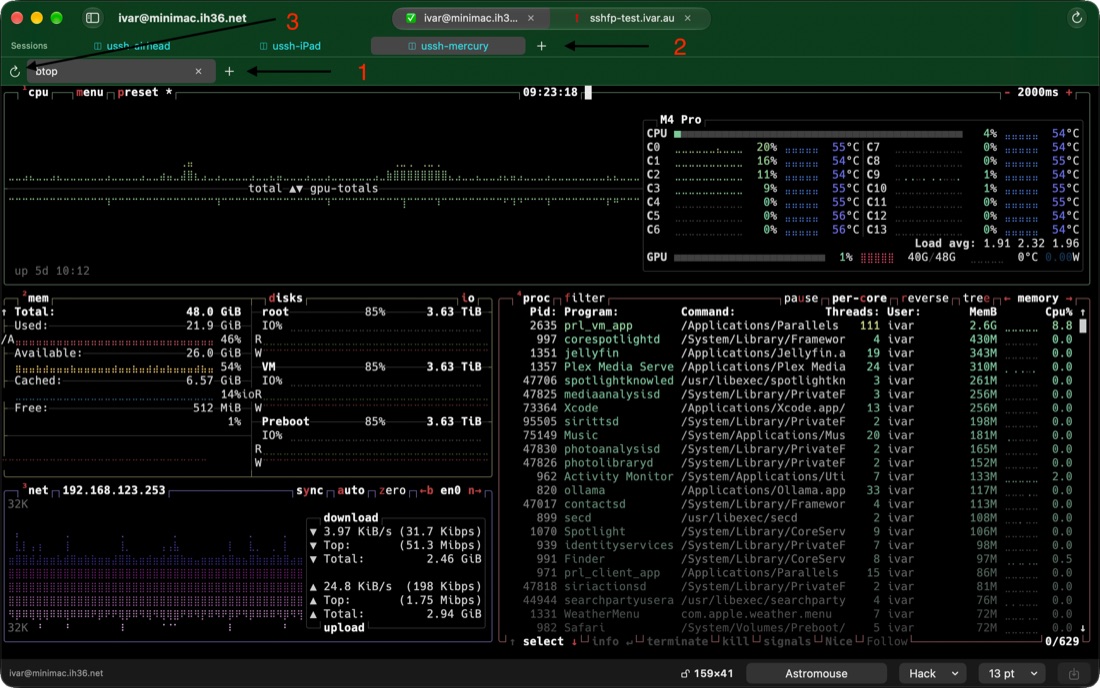The width and height of the screenshot is (1100, 688).
Task: Click the red warning icon on the sshfp-test tab
Action: [x=577, y=18]
